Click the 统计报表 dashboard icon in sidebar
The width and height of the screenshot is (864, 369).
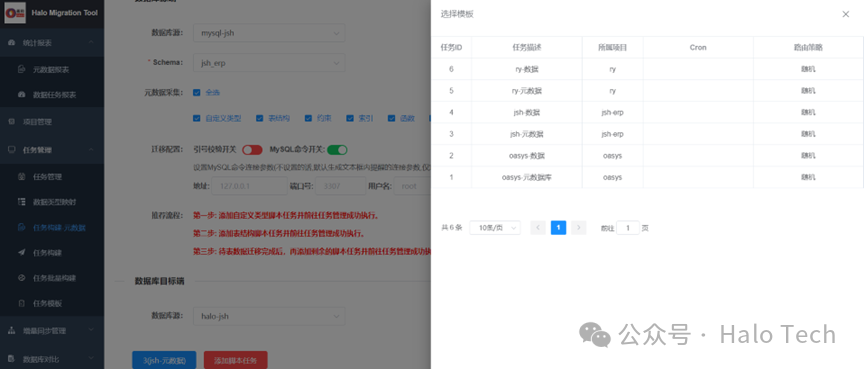(x=12, y=42)
